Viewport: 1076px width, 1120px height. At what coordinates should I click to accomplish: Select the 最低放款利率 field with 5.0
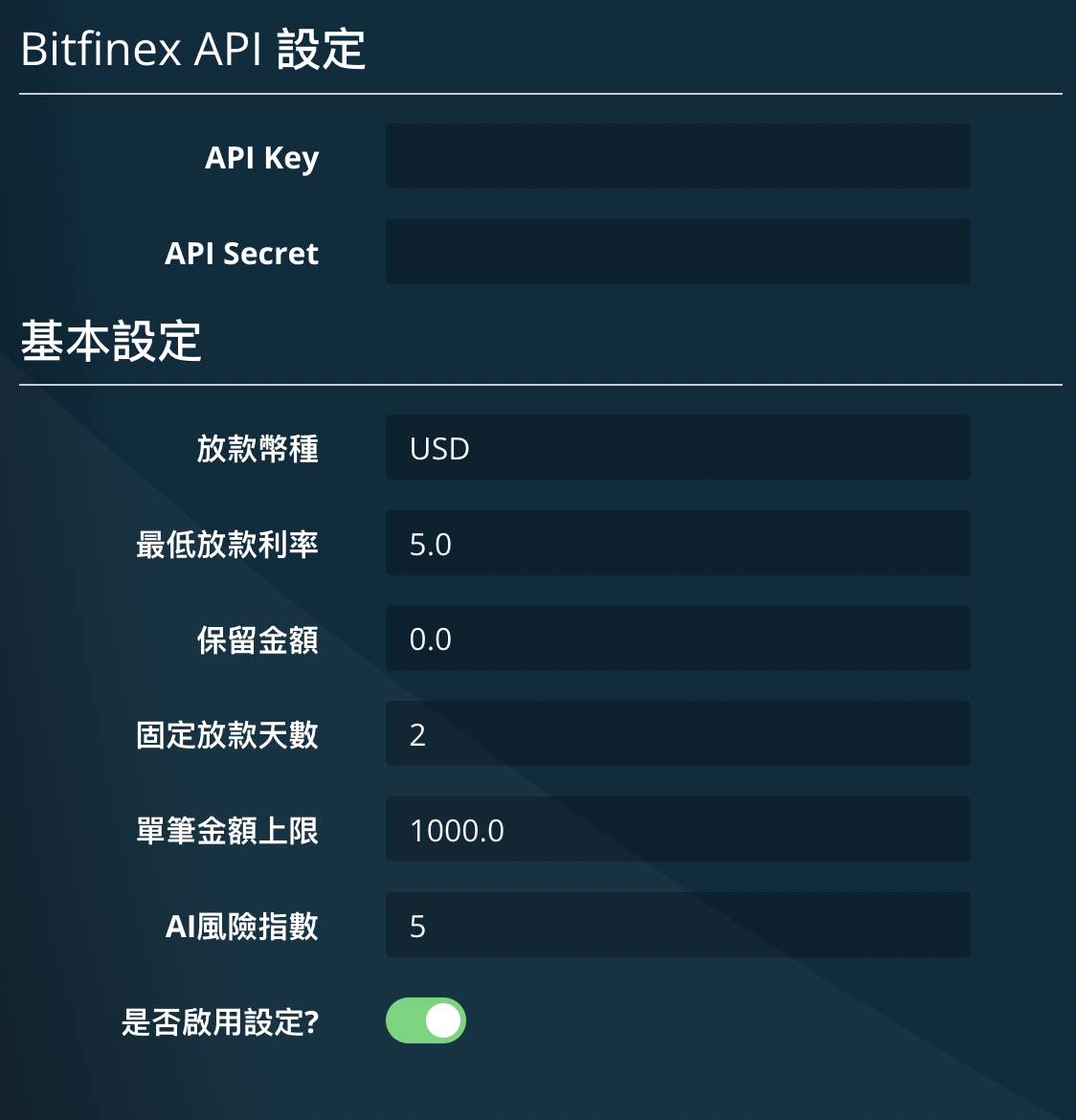[678, 543]
